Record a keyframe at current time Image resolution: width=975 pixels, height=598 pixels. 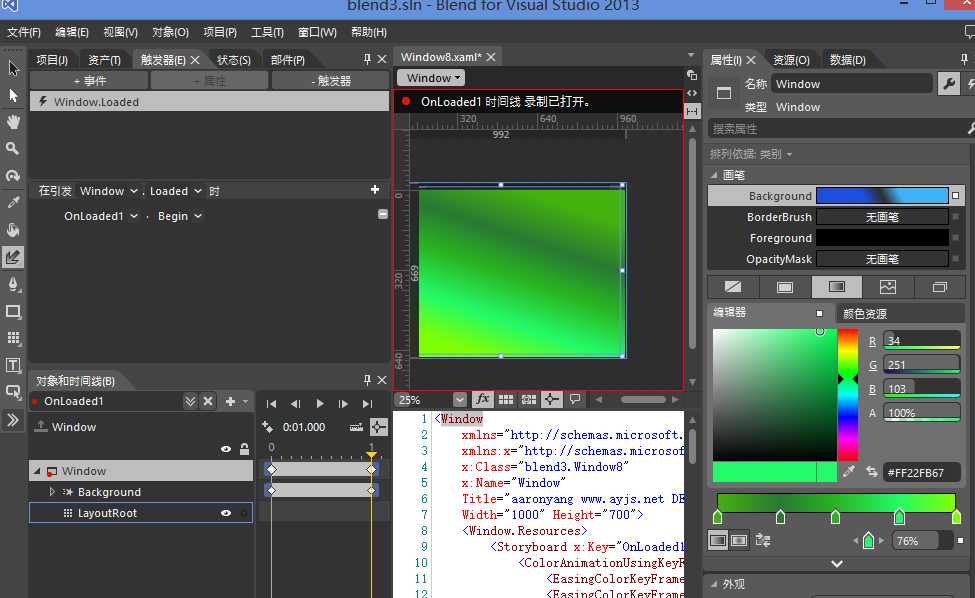coord(267,427)
